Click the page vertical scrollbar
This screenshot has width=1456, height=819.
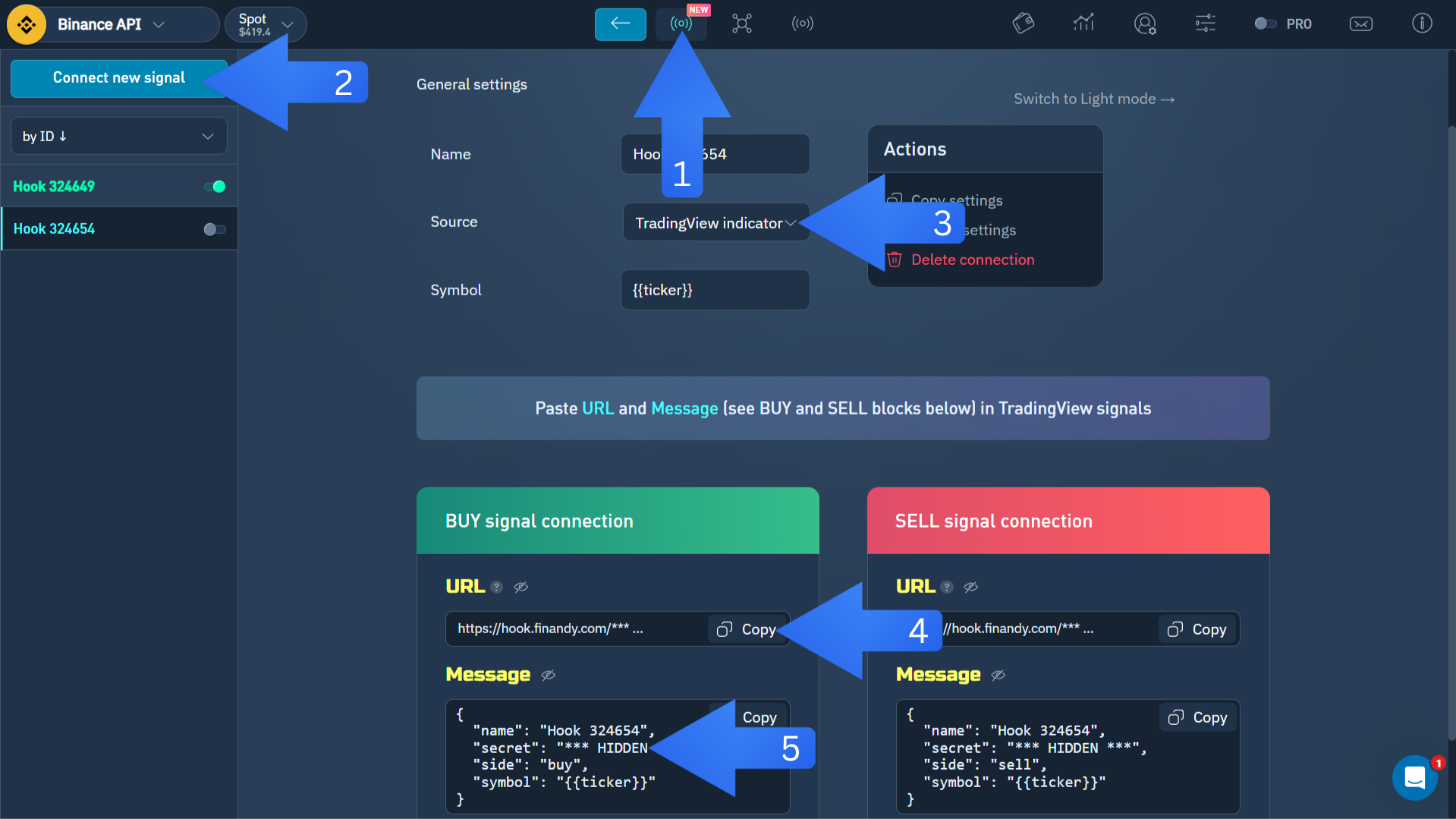[1451, 433]
